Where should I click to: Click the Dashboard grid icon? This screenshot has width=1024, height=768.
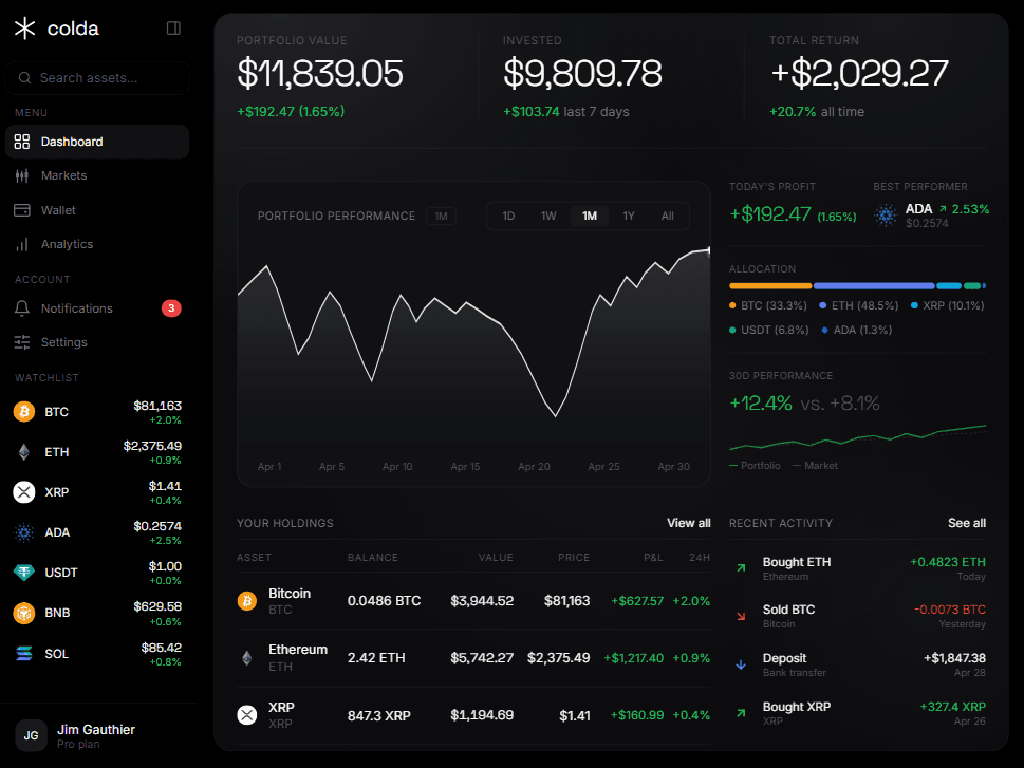tap(22, 142)
